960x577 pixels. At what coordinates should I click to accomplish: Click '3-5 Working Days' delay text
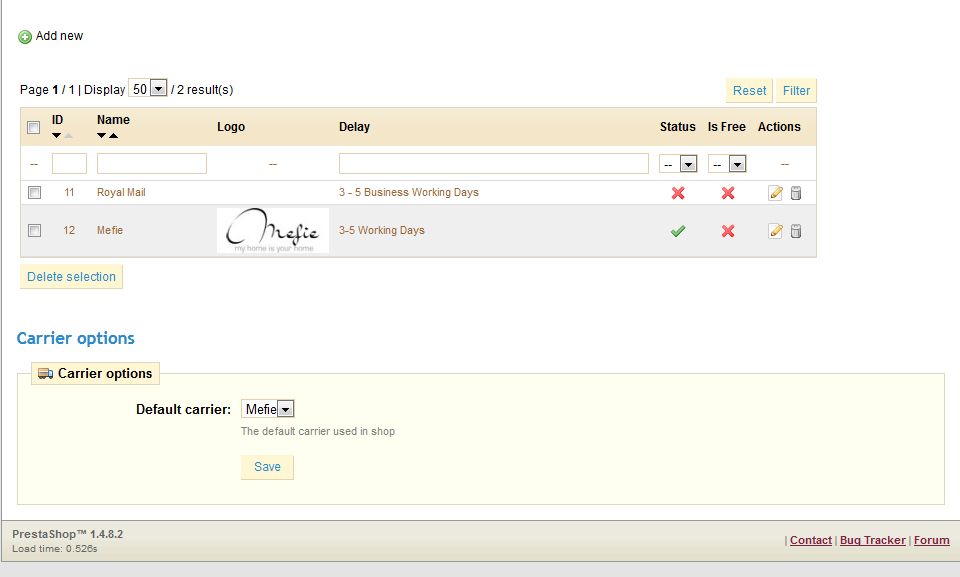click(x=381, y=230)
